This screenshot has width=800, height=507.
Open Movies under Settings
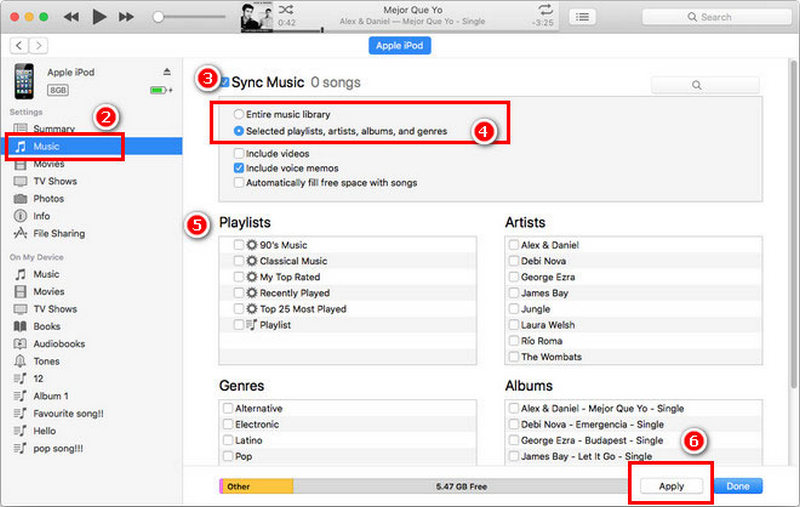48,164
